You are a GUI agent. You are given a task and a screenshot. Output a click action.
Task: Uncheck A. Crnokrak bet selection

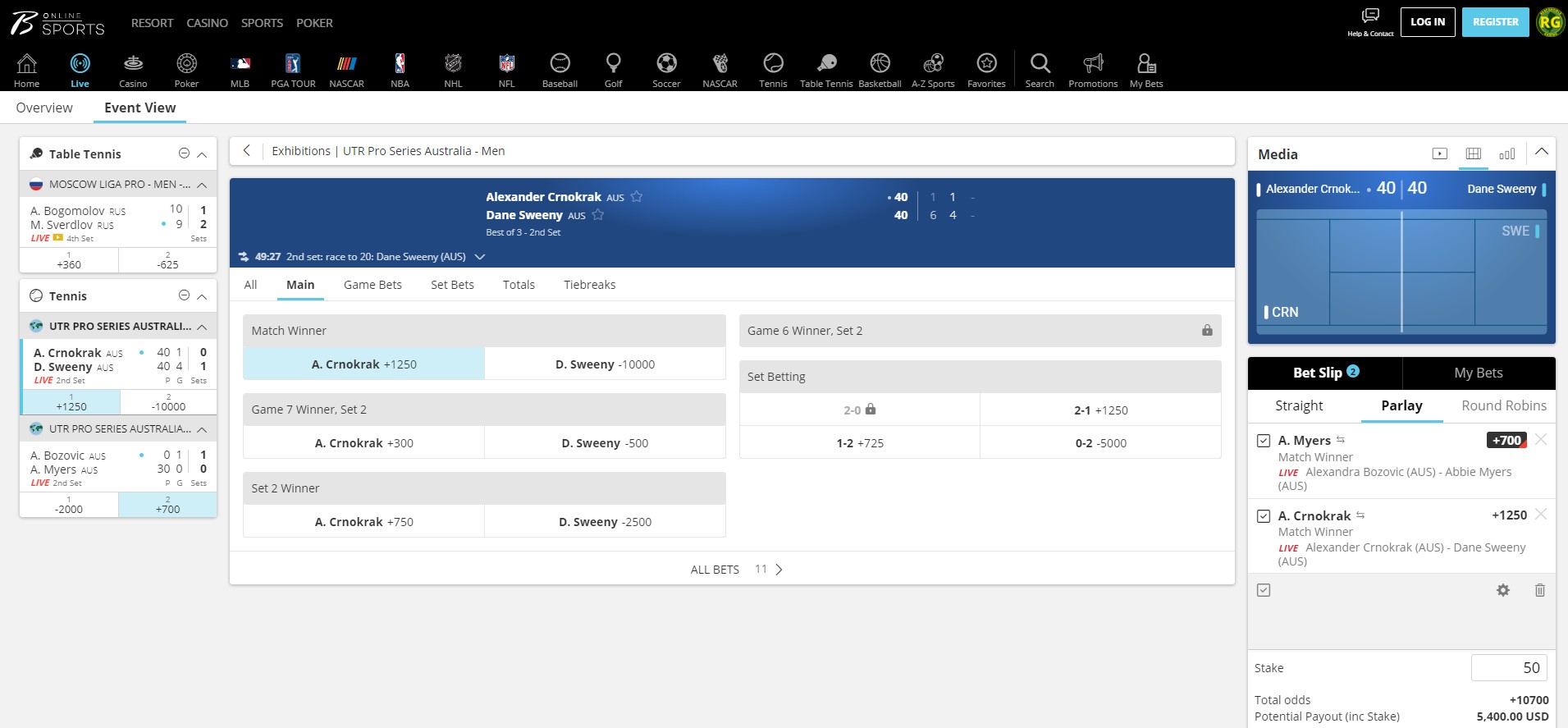(x=1264, y=516)
